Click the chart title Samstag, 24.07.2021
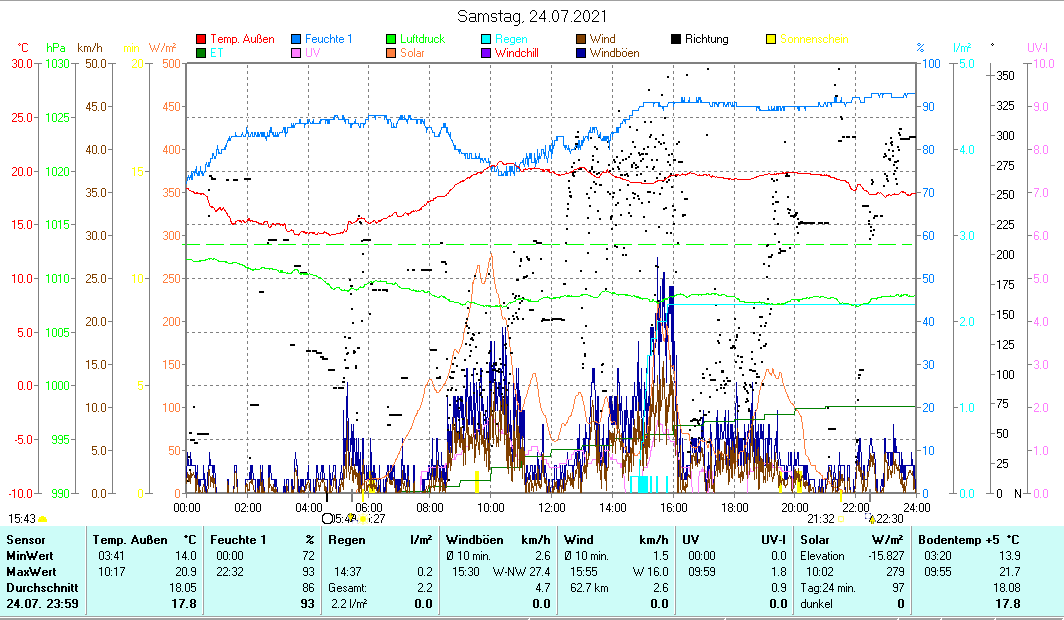The image size is (1064, 620). (531, 16)
